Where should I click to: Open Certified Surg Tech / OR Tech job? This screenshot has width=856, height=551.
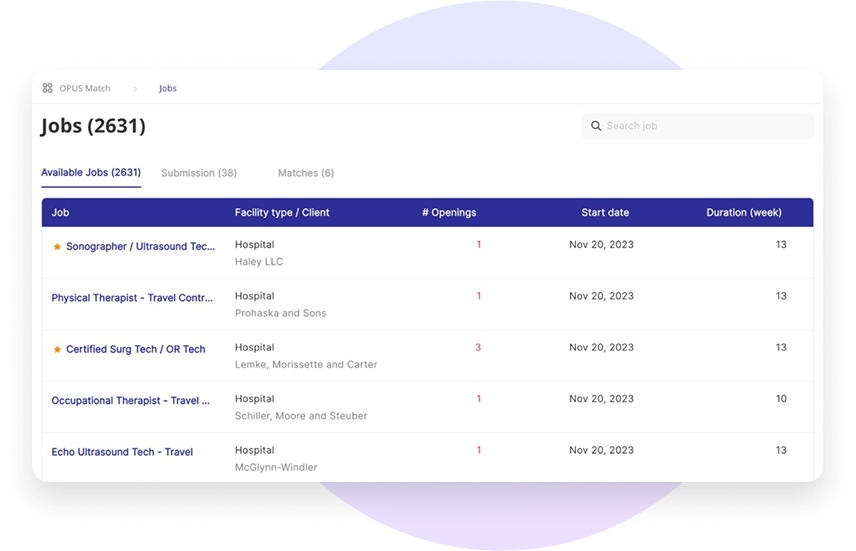(135, 349)
